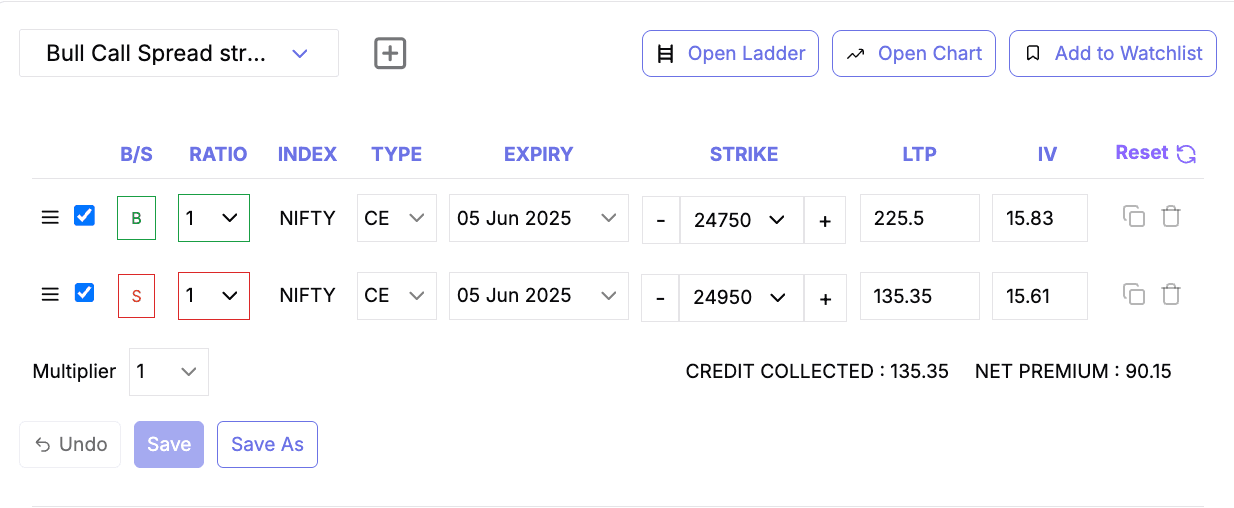Delete the 24950 strike leg

tap(1171, 295)
